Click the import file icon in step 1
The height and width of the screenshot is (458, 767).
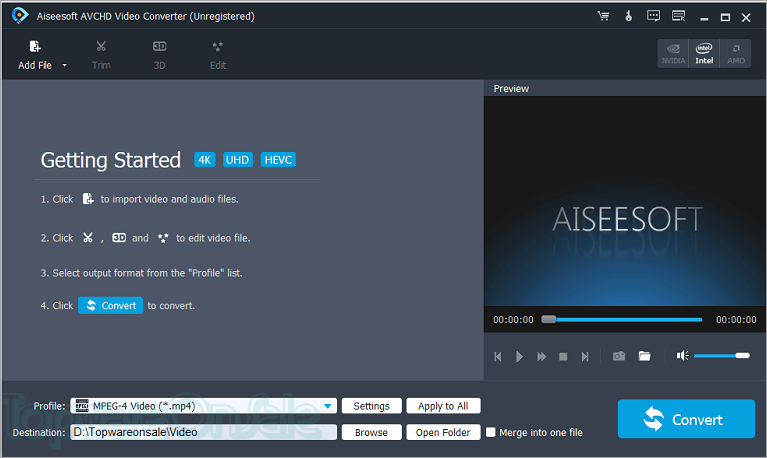(88, 199)
